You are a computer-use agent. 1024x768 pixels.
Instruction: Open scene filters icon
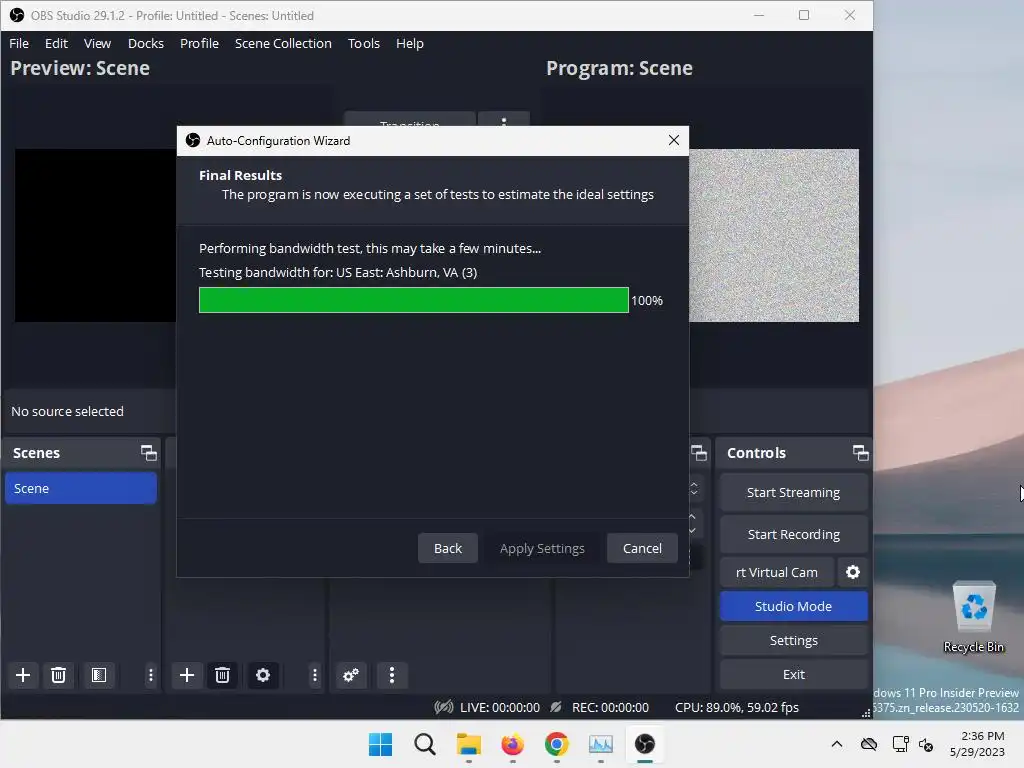(99, 675)
